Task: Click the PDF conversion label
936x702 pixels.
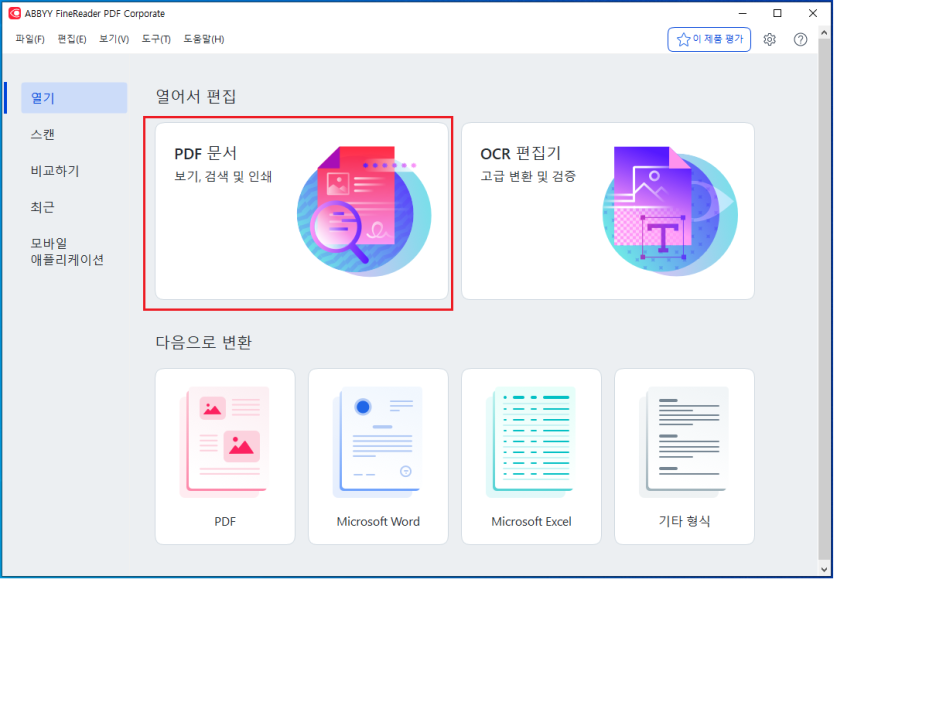Action: [x=225, y=522]
